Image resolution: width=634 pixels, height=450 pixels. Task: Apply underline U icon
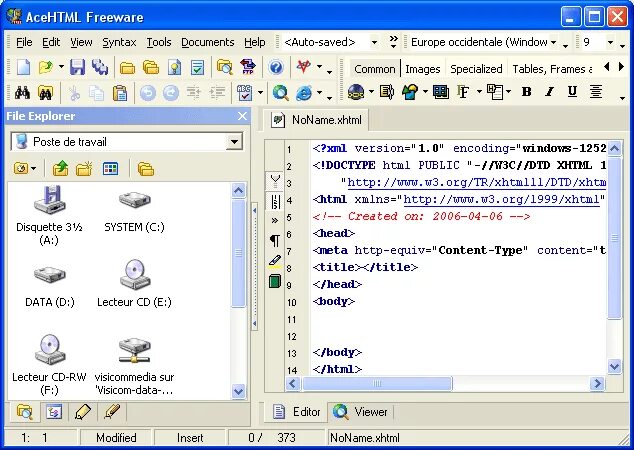(x=572, y=92)
